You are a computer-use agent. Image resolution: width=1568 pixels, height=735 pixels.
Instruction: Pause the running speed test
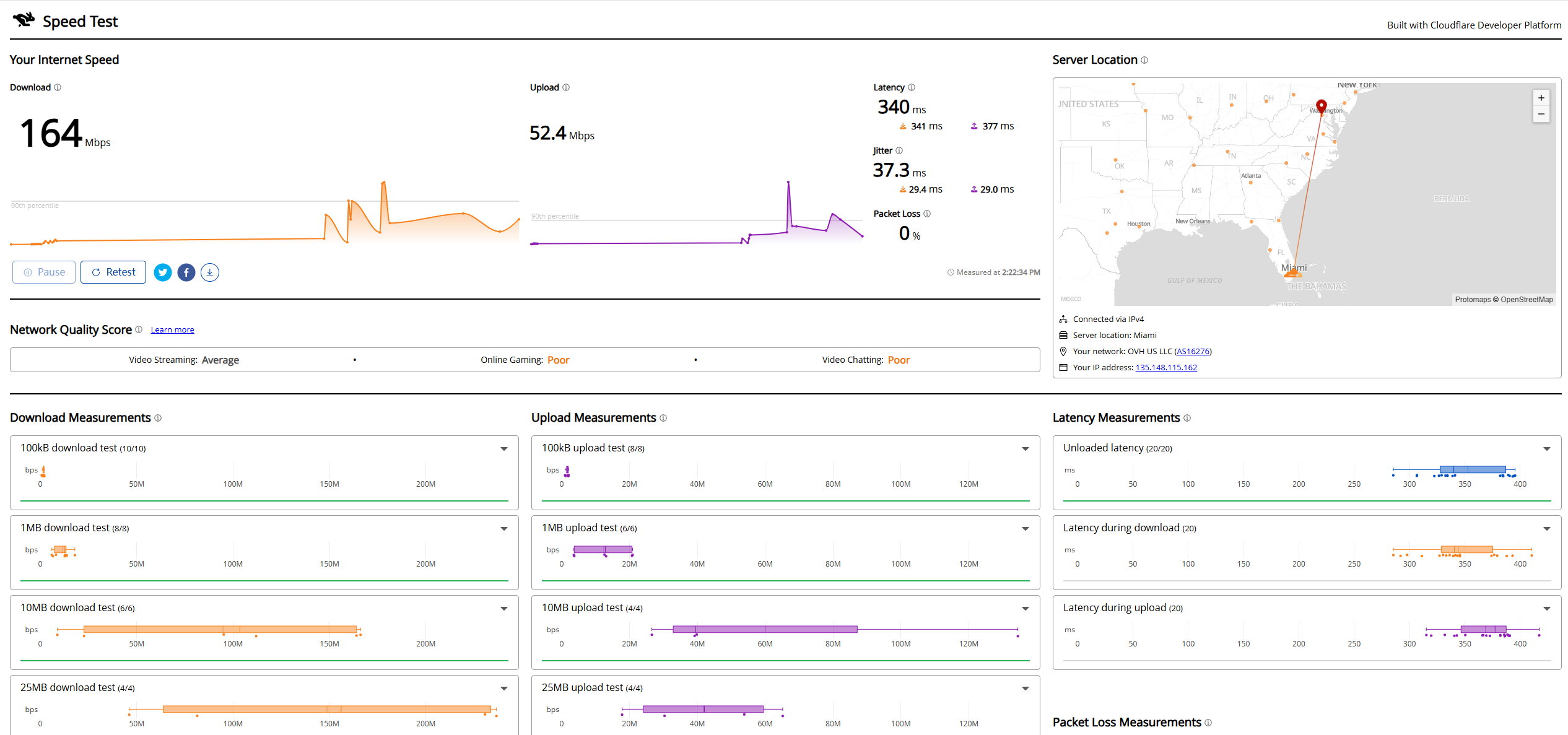click(44, 272)
